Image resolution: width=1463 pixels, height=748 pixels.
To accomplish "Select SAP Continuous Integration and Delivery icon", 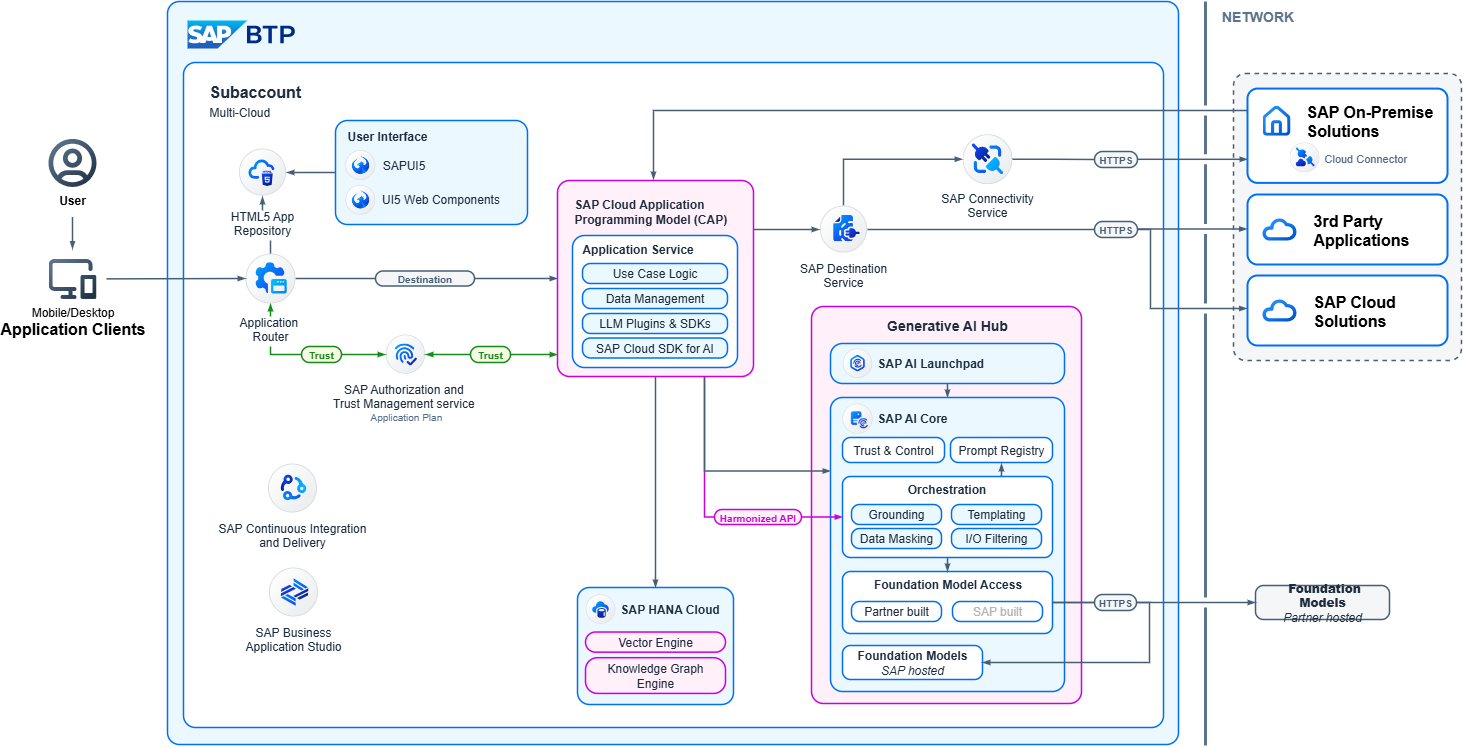I will coord(293,488).
